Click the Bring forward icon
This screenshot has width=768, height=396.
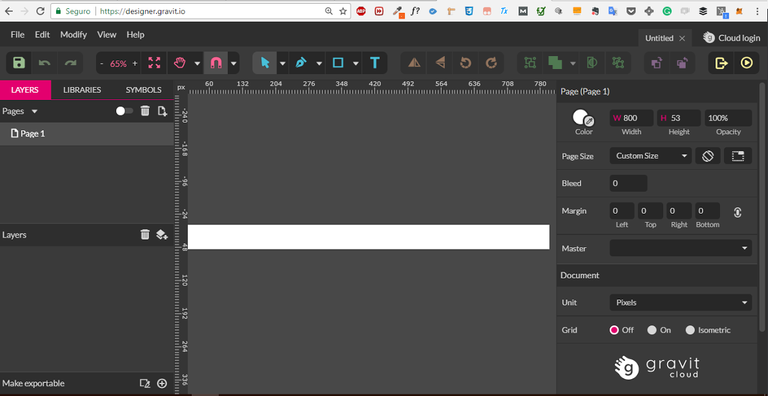point(656,63)
